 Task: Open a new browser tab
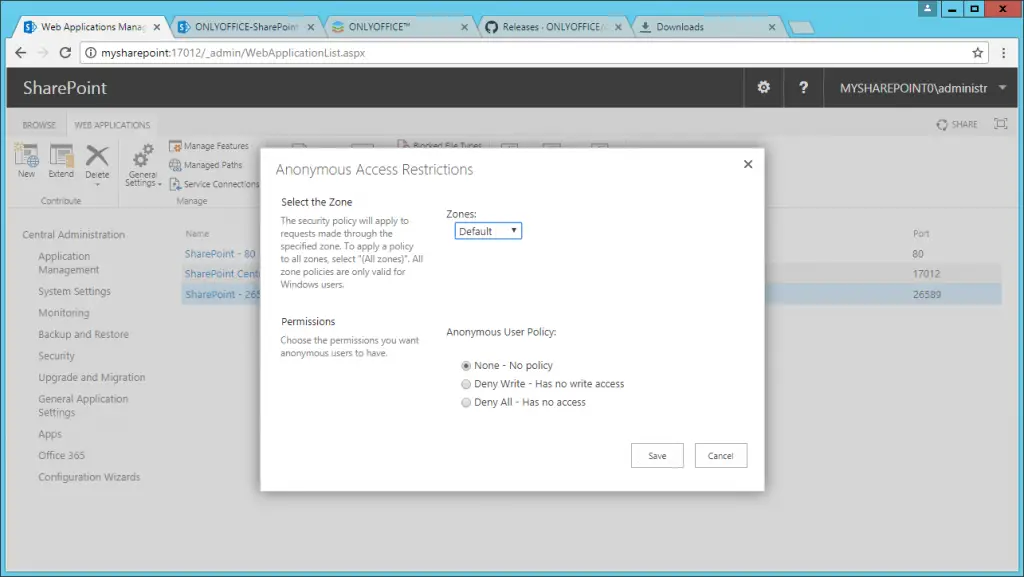click(801, 27)
